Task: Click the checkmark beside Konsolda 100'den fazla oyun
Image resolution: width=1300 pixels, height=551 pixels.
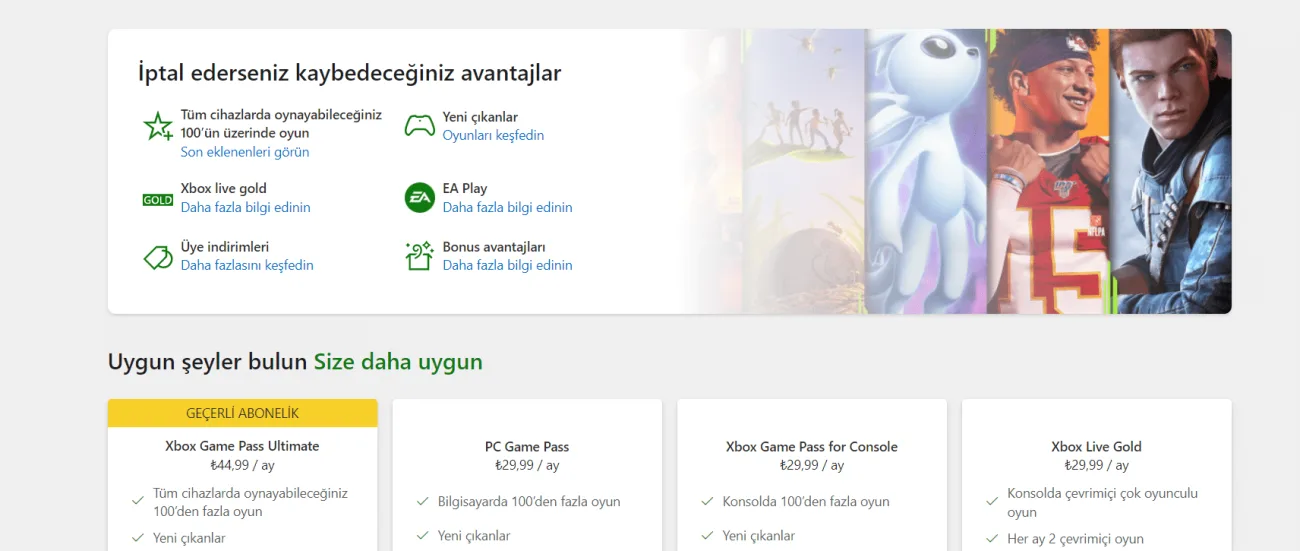Action: 707,501
